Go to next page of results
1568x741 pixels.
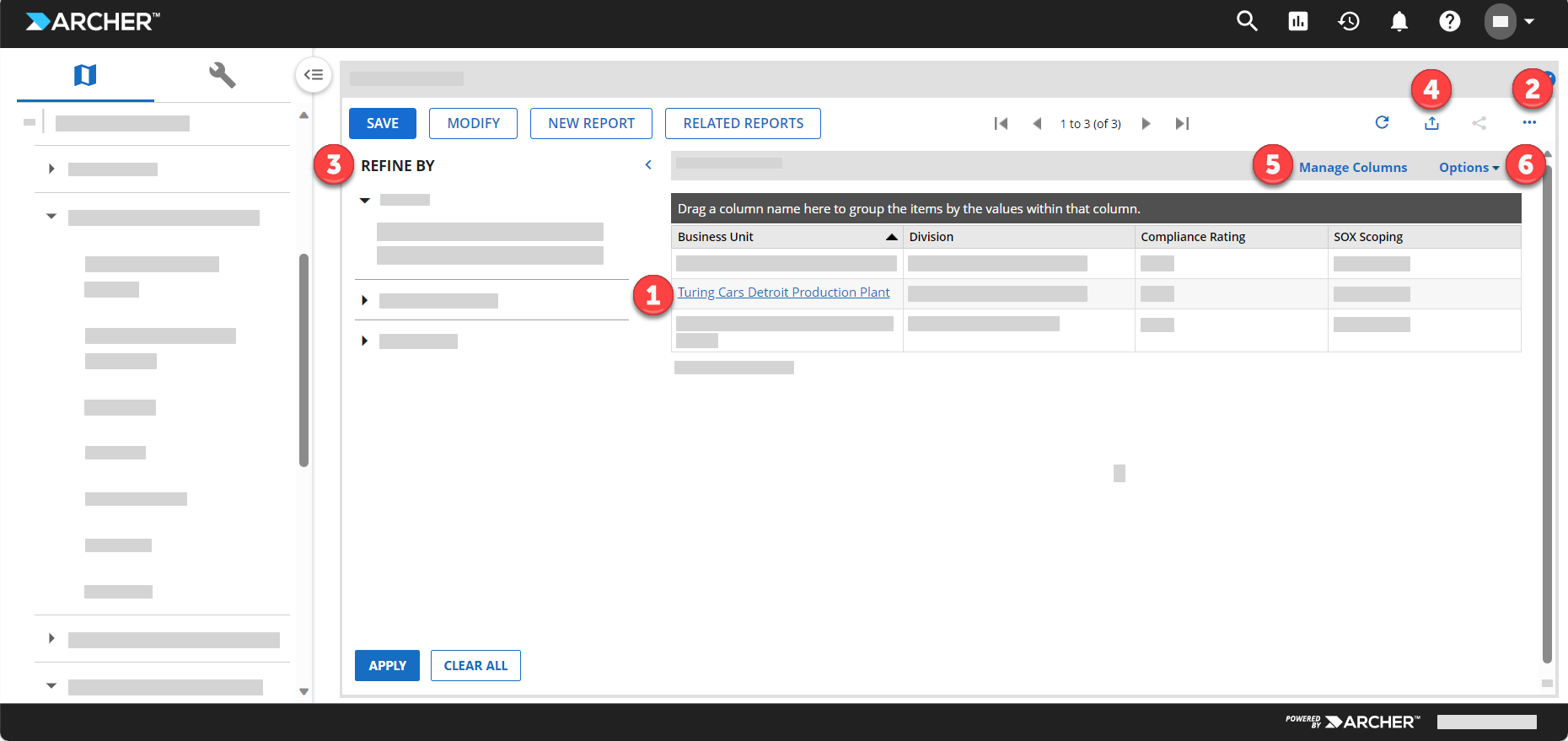coord(1146,123)
